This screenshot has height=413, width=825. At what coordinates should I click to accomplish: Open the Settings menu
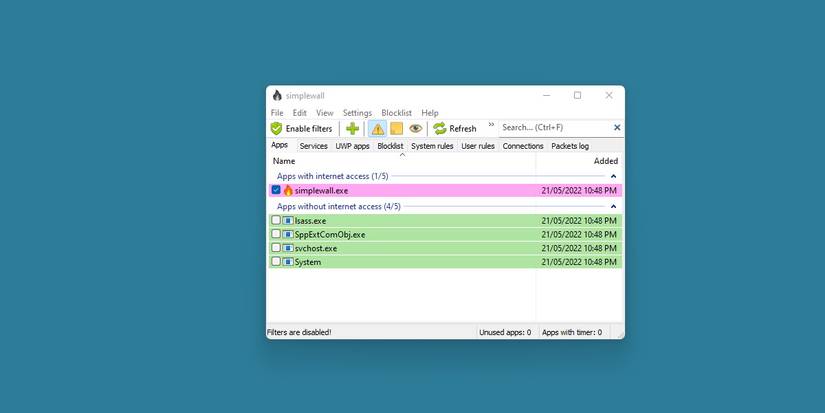pyautogui.click(x=357, y=113)
